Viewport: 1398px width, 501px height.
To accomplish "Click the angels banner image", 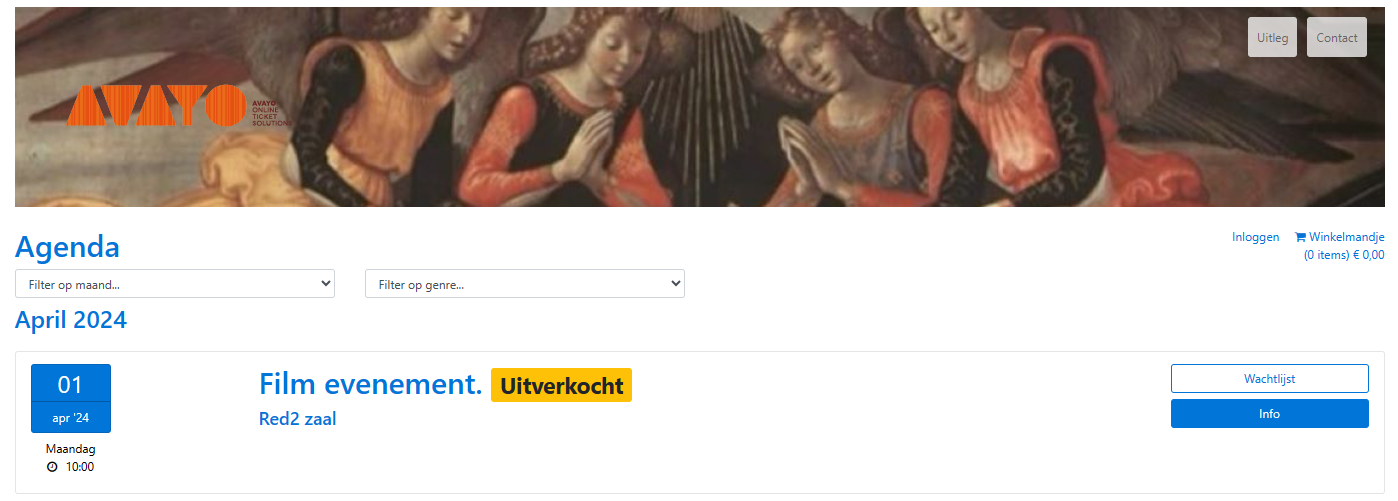I will (700, 107).
